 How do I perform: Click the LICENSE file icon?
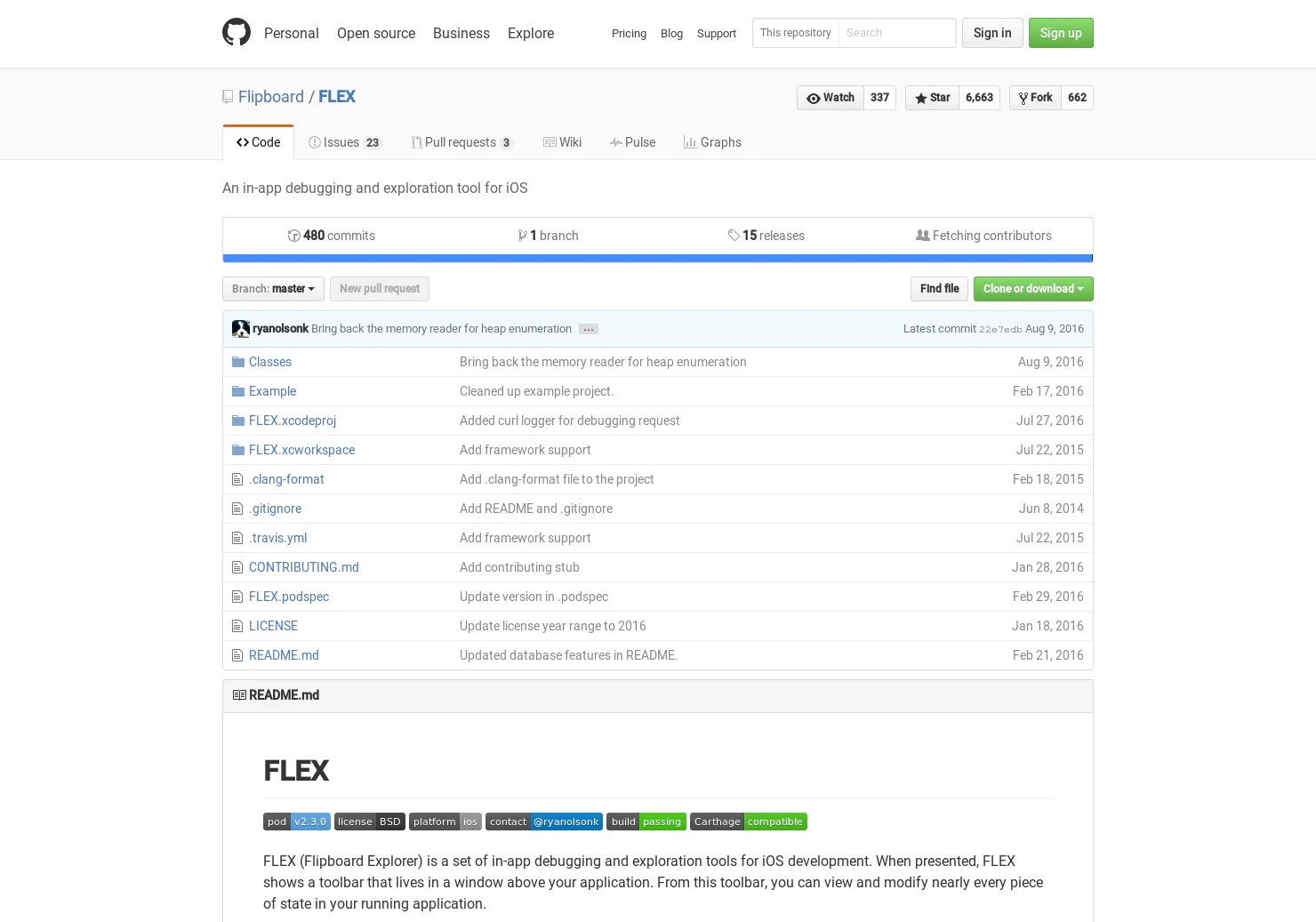(237, 626)
